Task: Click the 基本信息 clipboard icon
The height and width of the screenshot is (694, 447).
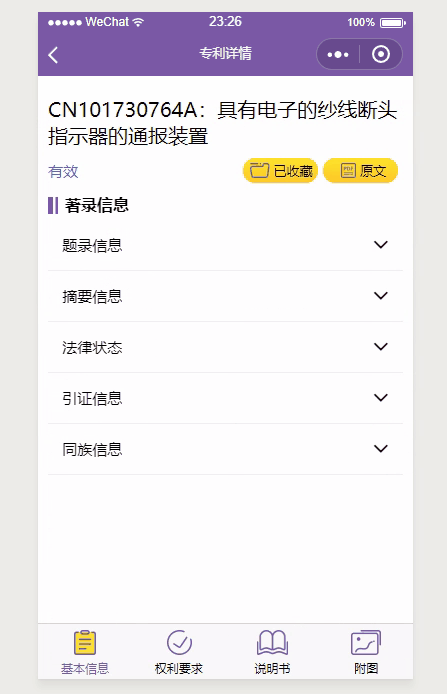Action: [x=85, y=642]
